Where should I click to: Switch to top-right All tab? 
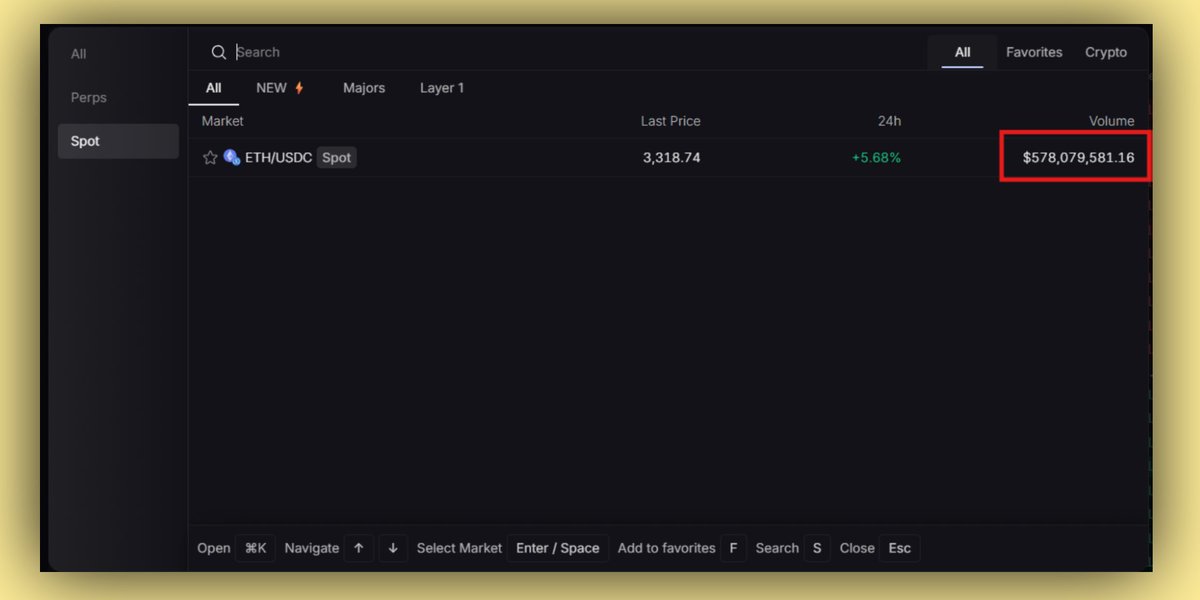coord(962,52)
